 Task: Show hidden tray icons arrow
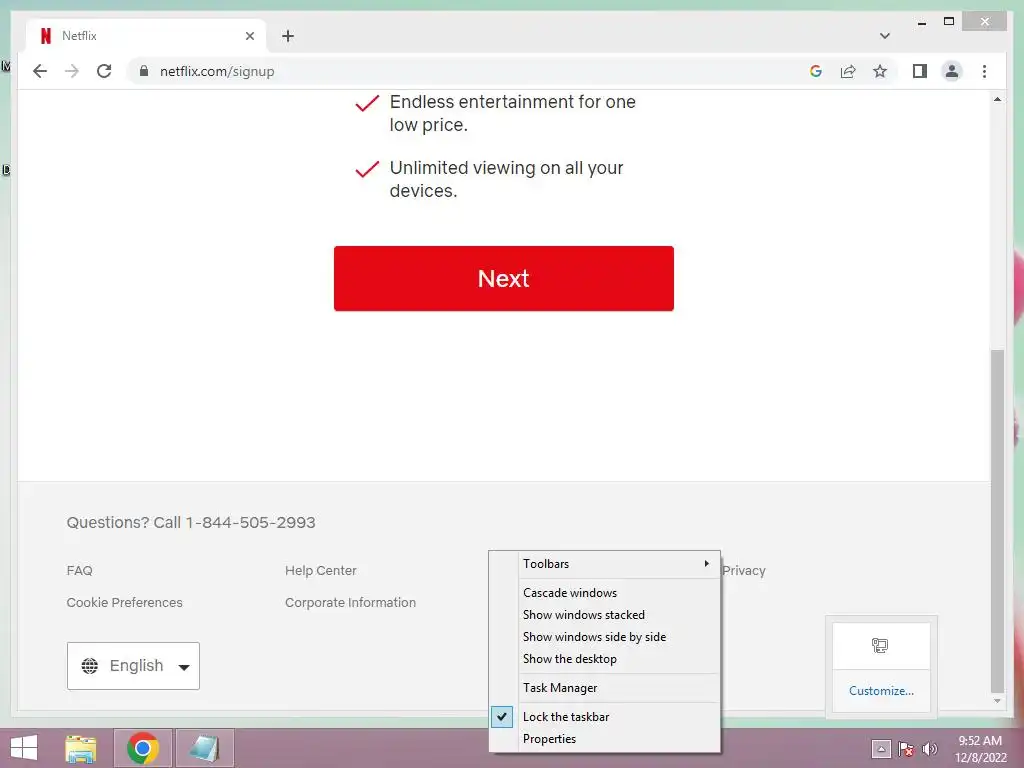tap(880, 748)
